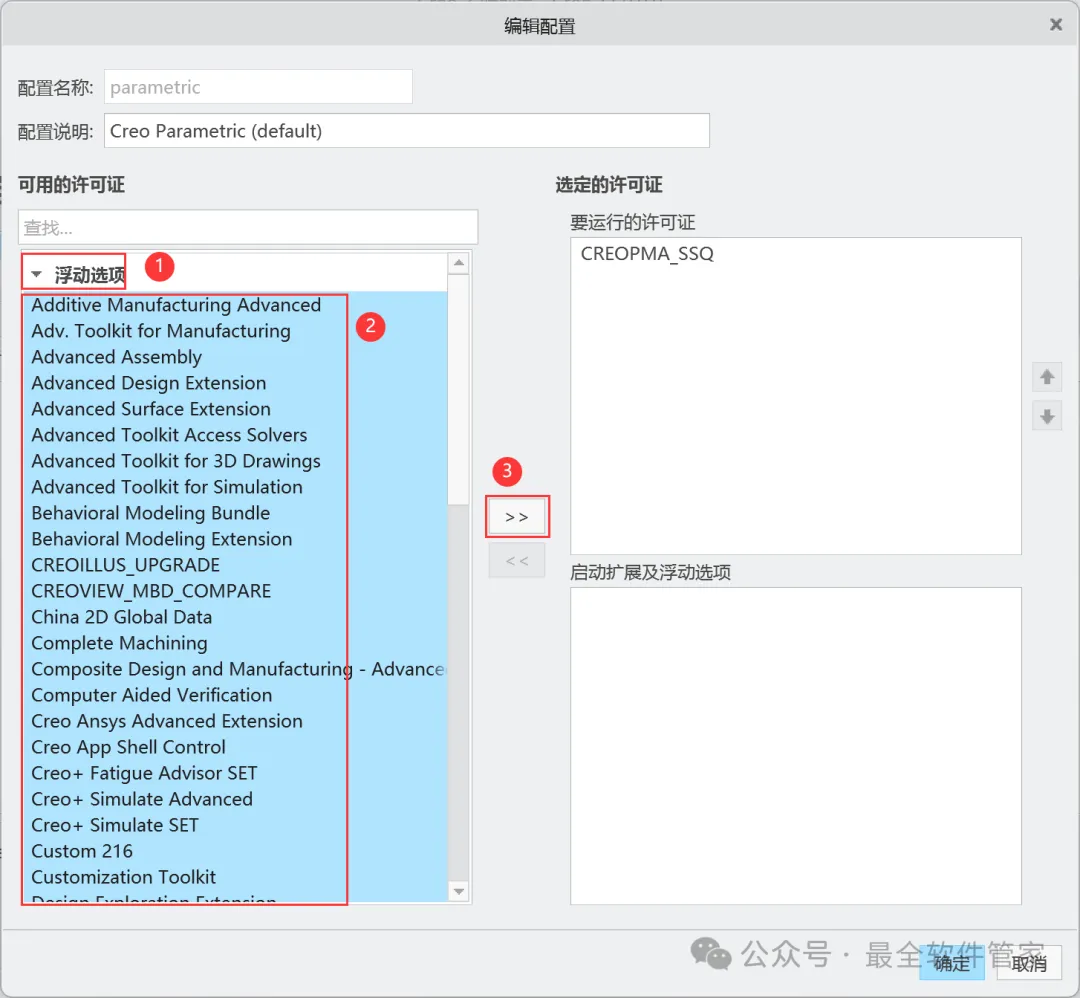Select Creo App Shell Control
Viewport: 1080px width, 998px height.
(235, 747)
